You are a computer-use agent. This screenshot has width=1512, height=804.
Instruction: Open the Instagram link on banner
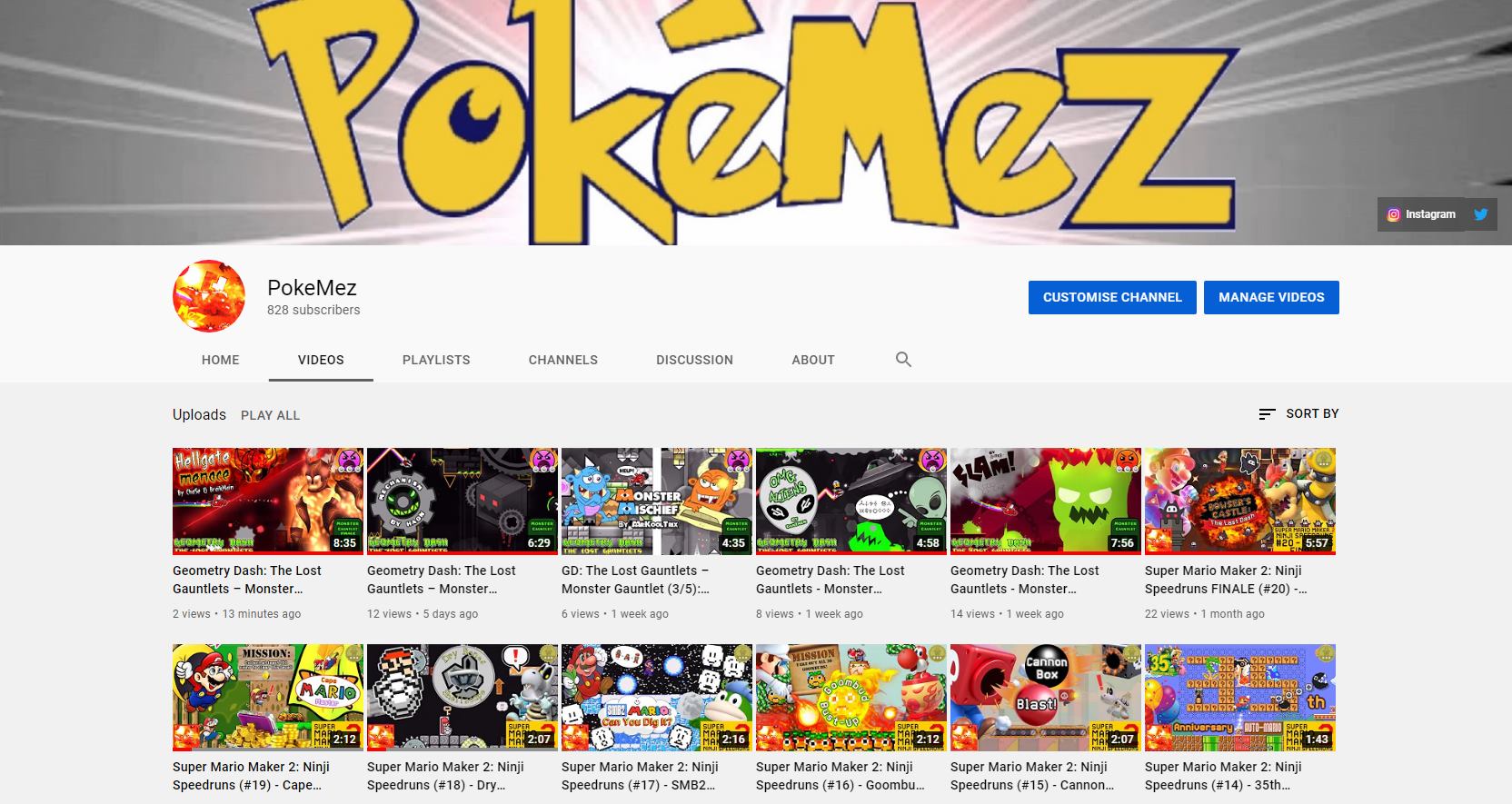click(1420, 214)
